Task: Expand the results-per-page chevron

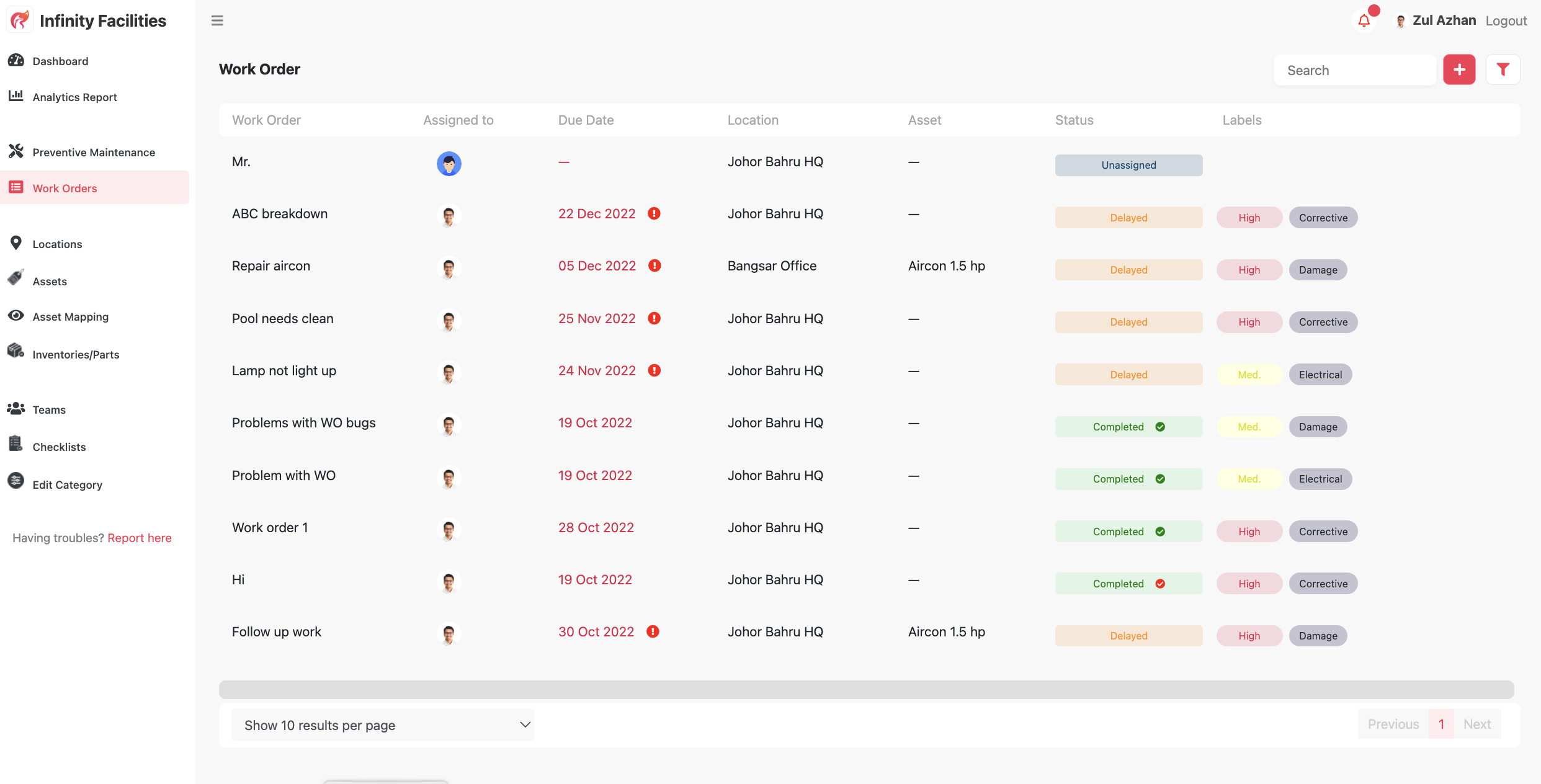Action: point(524,724)
